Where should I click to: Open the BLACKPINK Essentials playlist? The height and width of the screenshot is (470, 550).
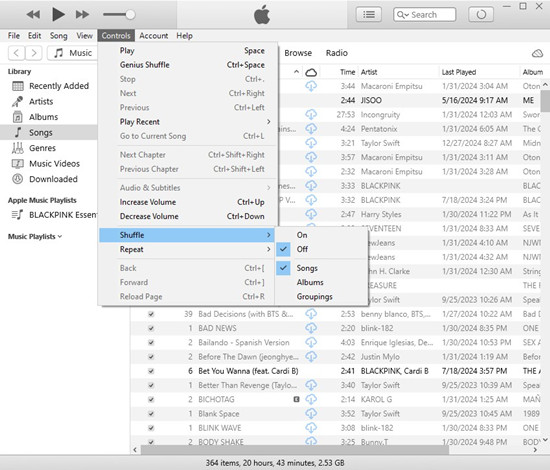click(x=54, y=215)
